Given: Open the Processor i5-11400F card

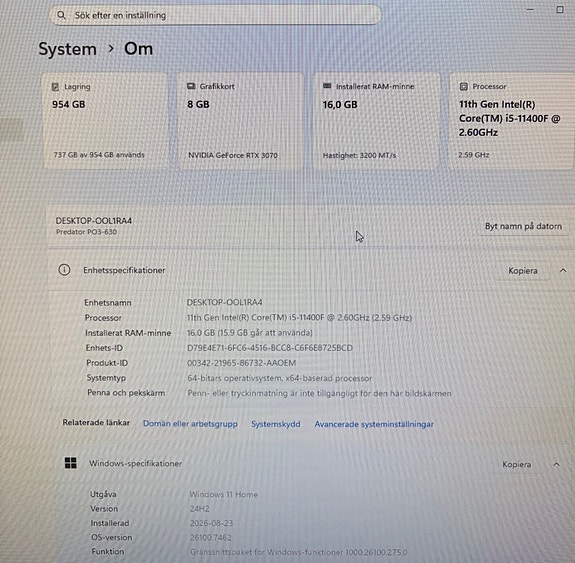Looking at the screenshot, I should 512,121.
